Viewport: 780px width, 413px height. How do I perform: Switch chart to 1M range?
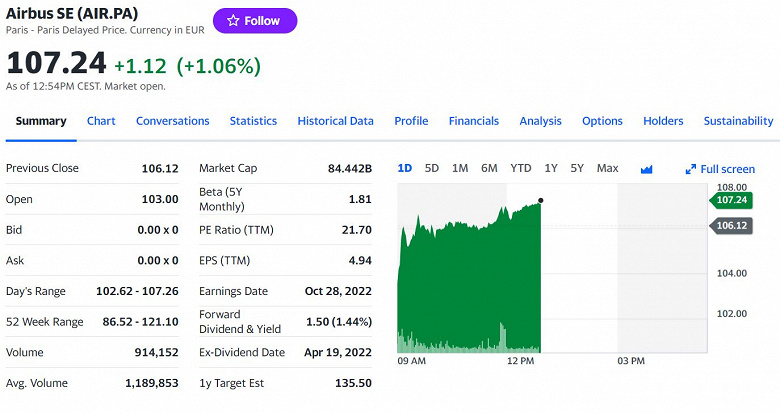point(460,168)
